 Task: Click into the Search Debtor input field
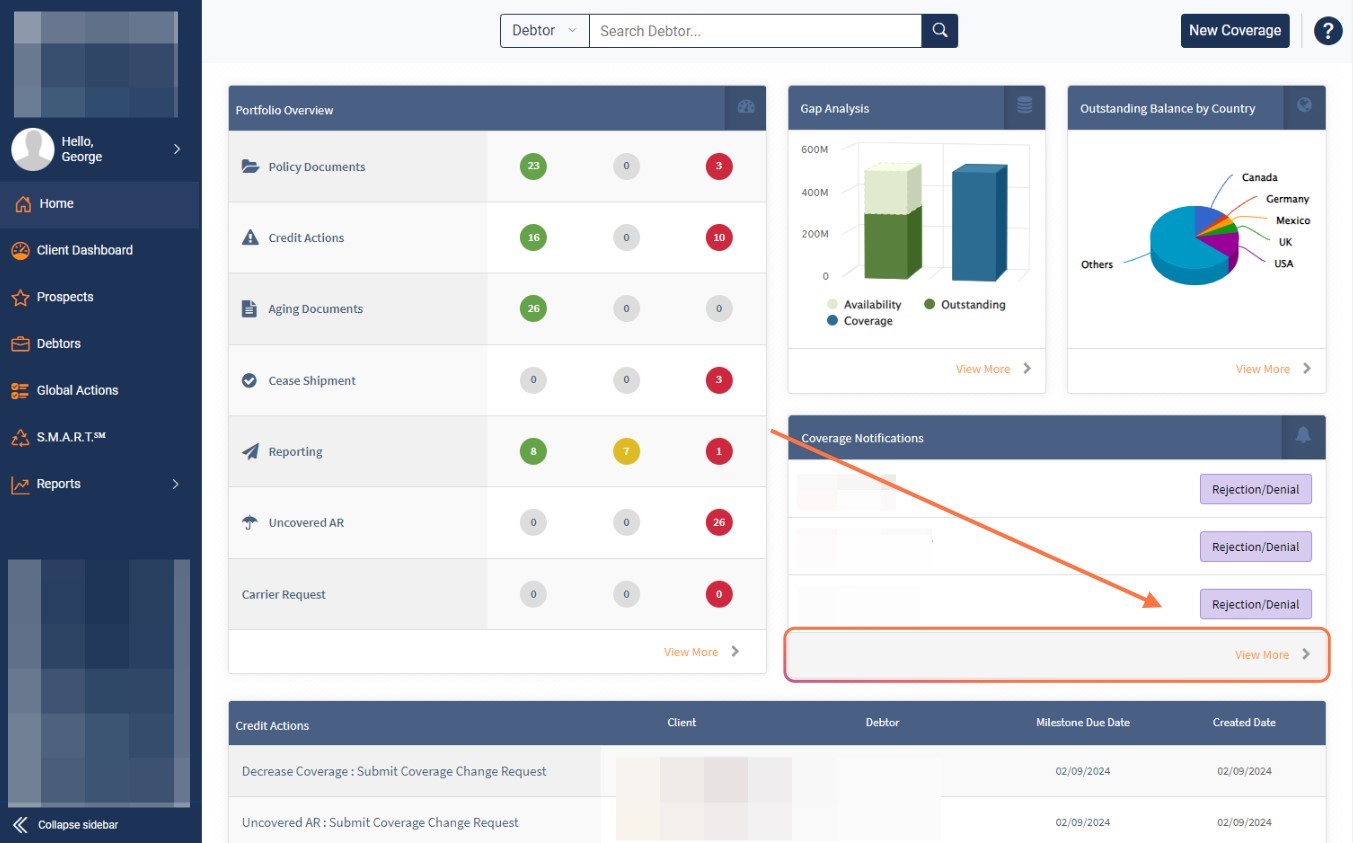(754, 31)
